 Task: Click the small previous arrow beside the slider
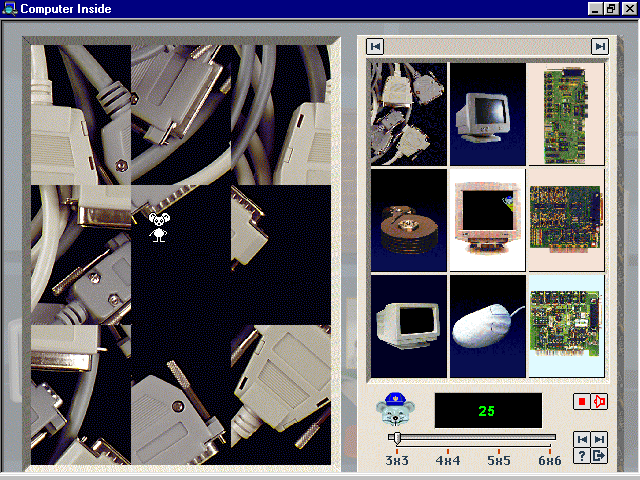click(x=581, y=439)
